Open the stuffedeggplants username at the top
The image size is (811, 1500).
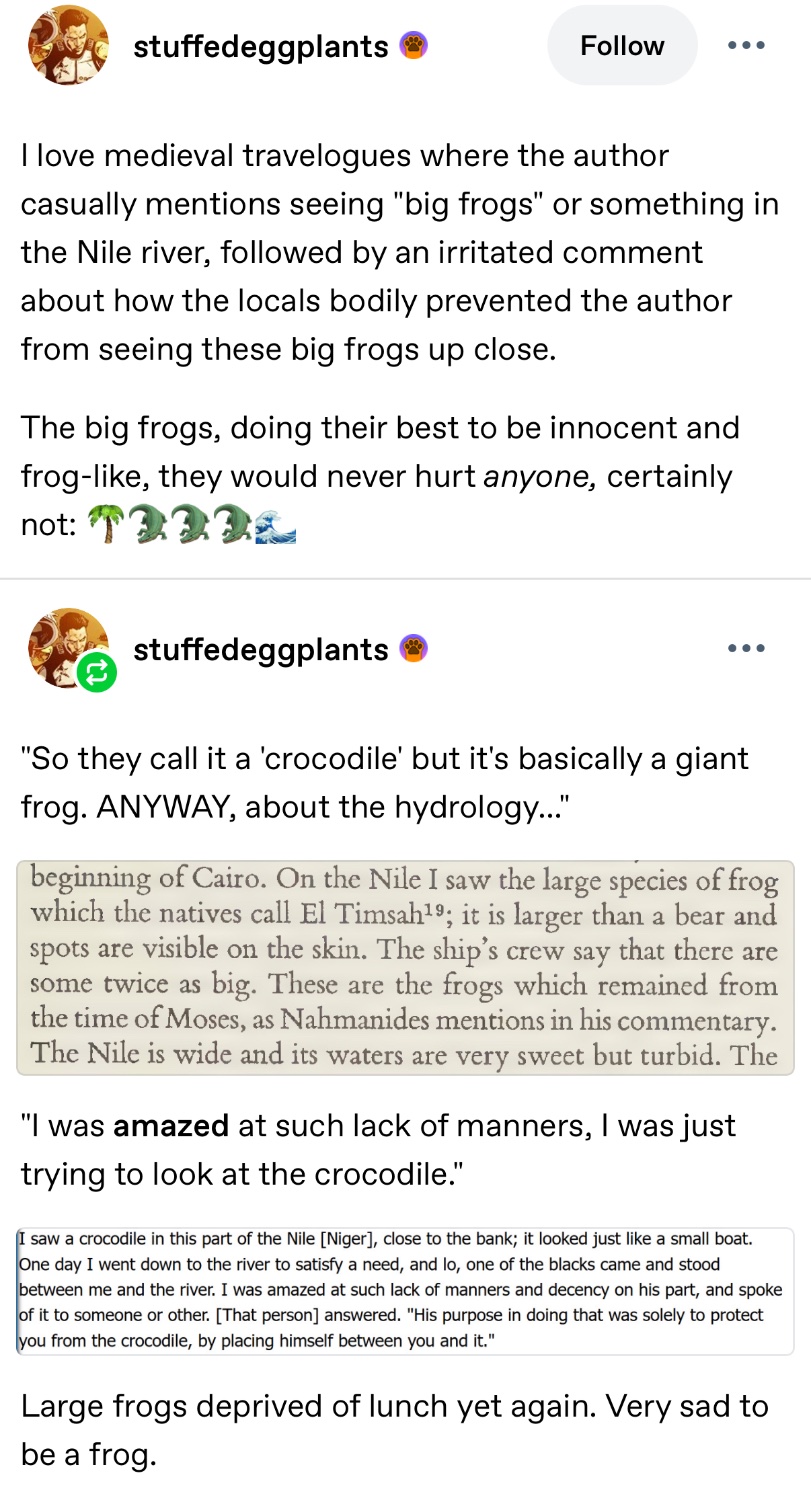(261, 46)
